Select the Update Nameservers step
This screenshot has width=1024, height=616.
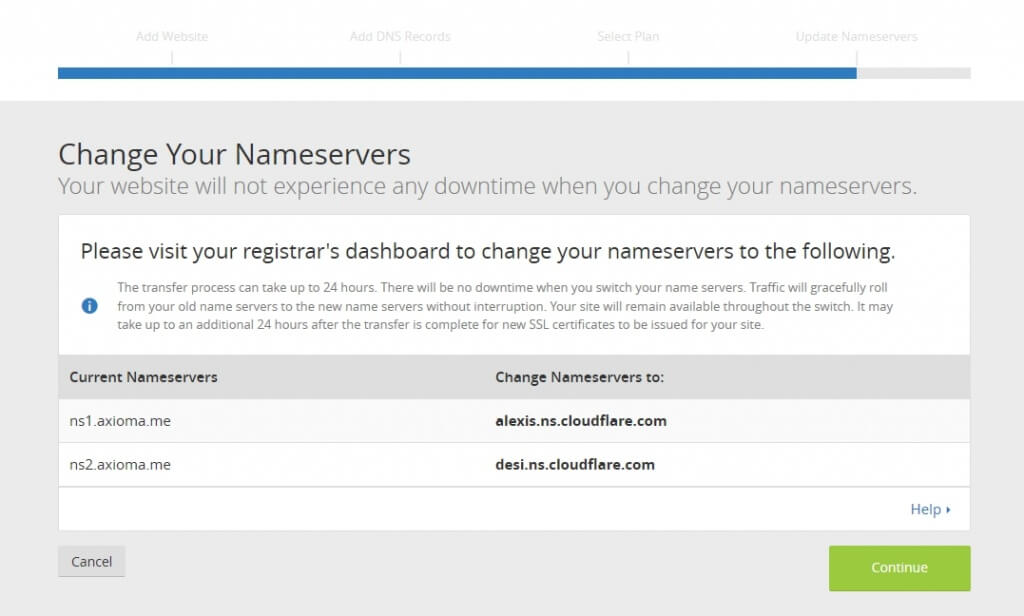point(856,37)
